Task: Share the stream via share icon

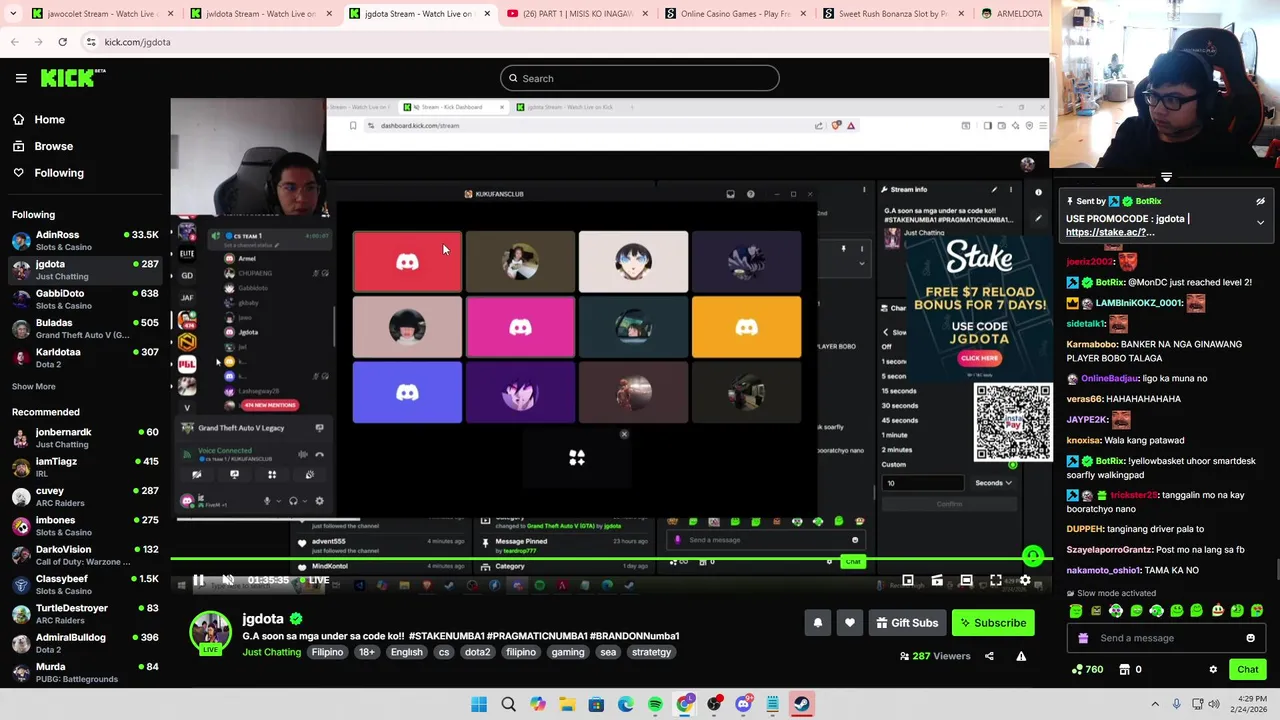Action: 989,656
